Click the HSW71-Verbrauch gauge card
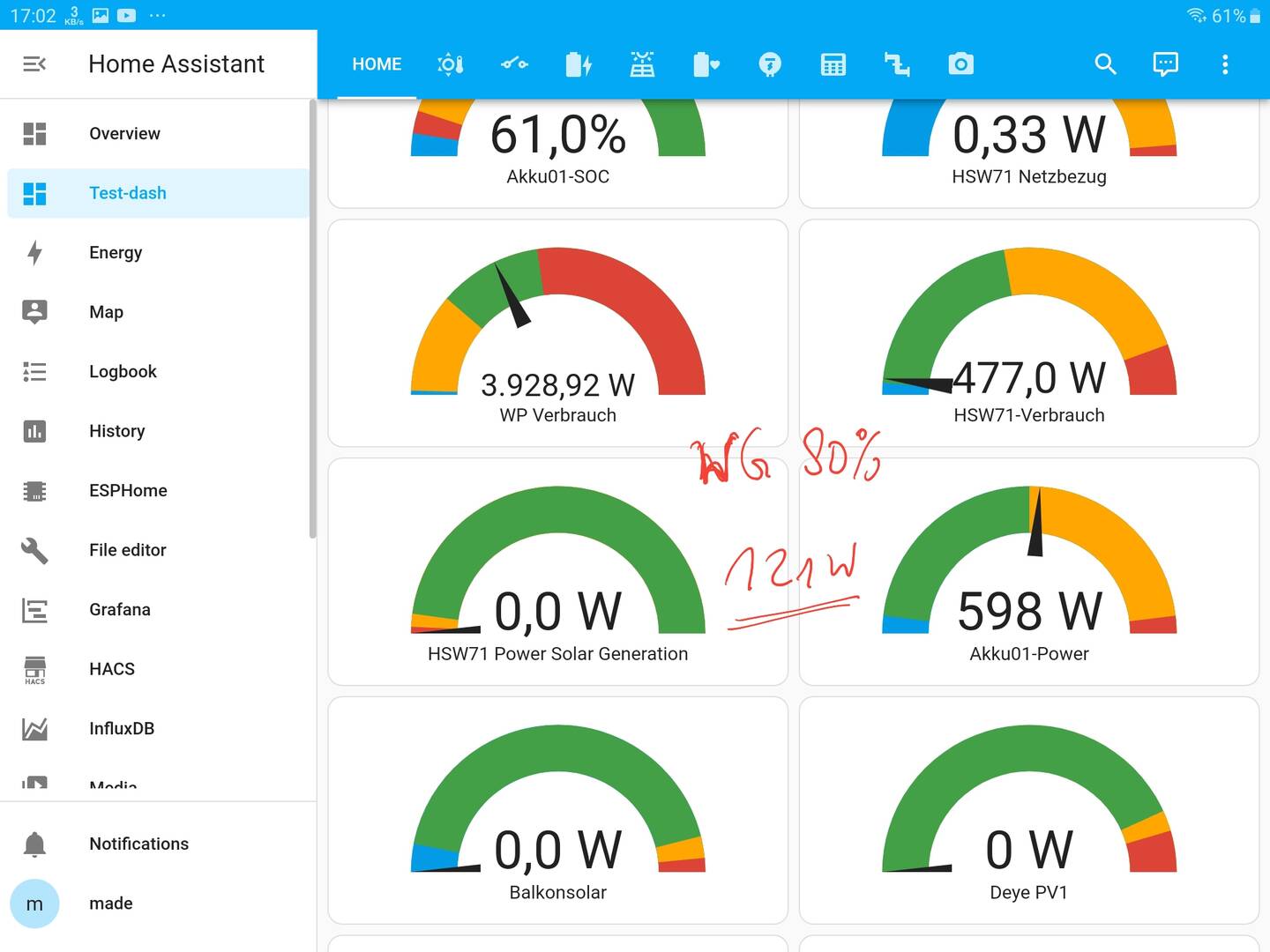 pos(1029,333)
